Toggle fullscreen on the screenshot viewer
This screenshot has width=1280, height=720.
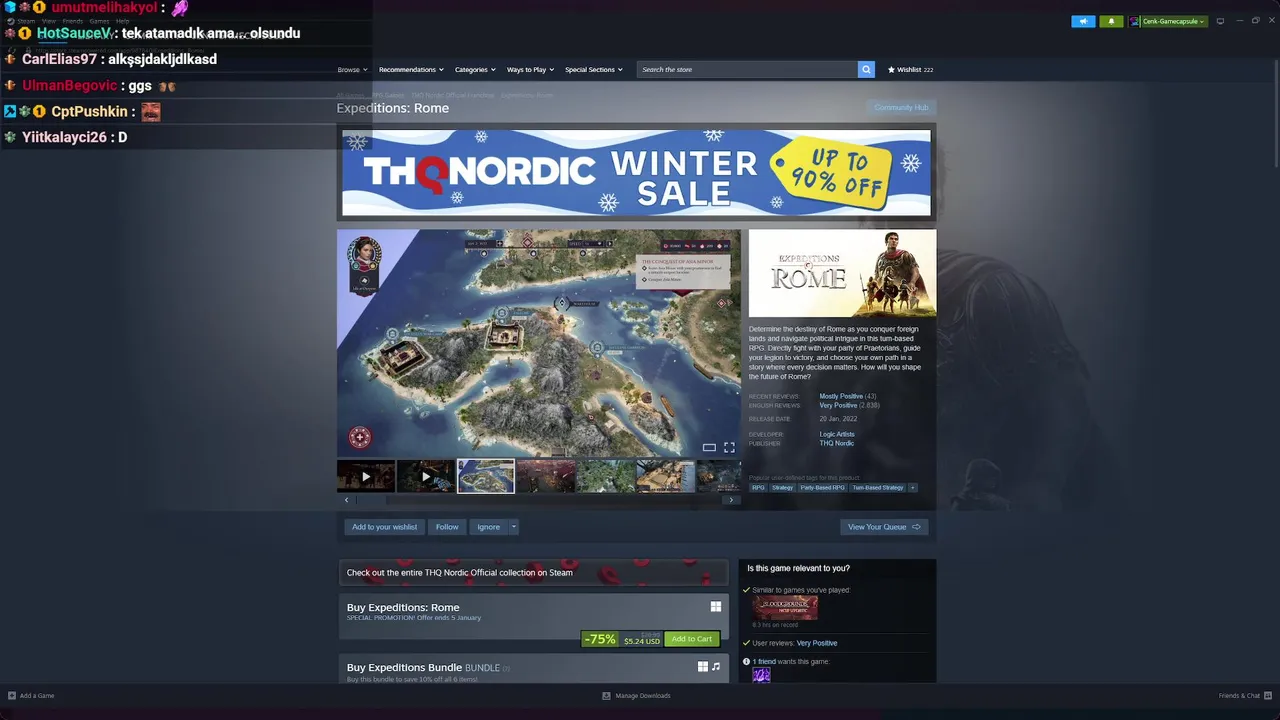click(x=729, y=447)
